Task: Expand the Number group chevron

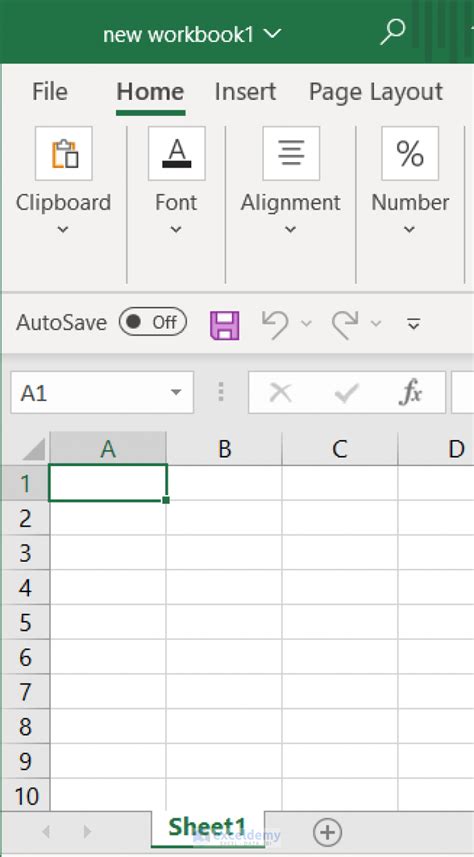Action: click(409, 230)
